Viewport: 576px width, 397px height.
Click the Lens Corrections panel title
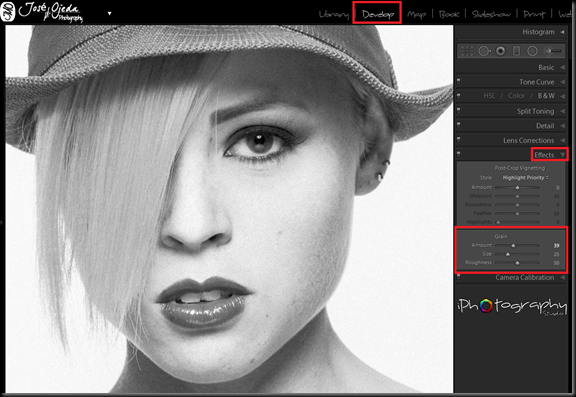point(528,140)
